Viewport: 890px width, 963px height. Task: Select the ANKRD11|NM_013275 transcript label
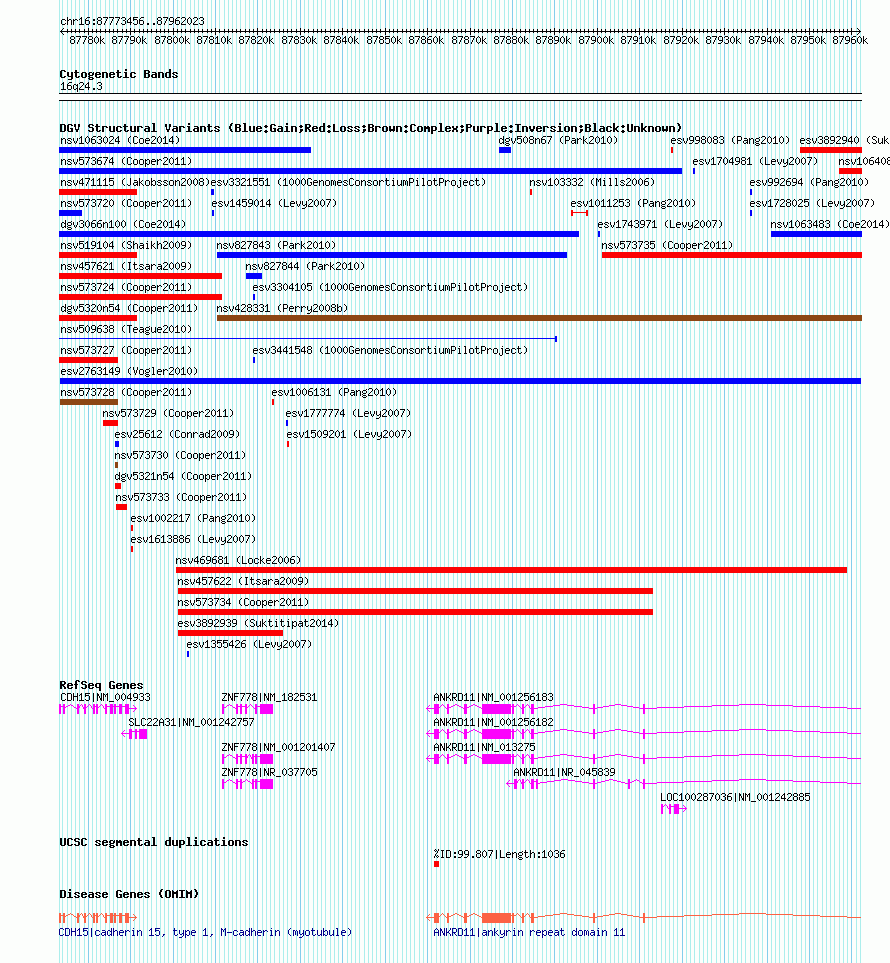484,747
